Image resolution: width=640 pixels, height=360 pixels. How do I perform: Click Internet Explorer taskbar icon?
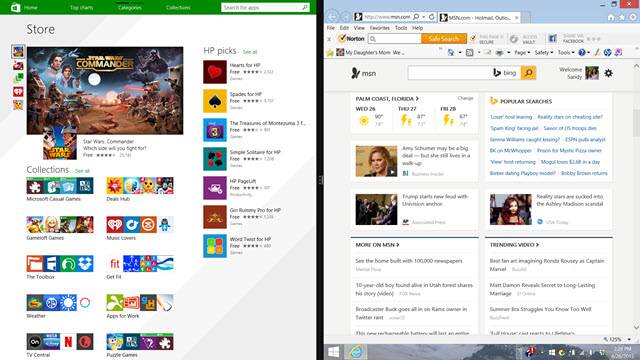(356, 352)
